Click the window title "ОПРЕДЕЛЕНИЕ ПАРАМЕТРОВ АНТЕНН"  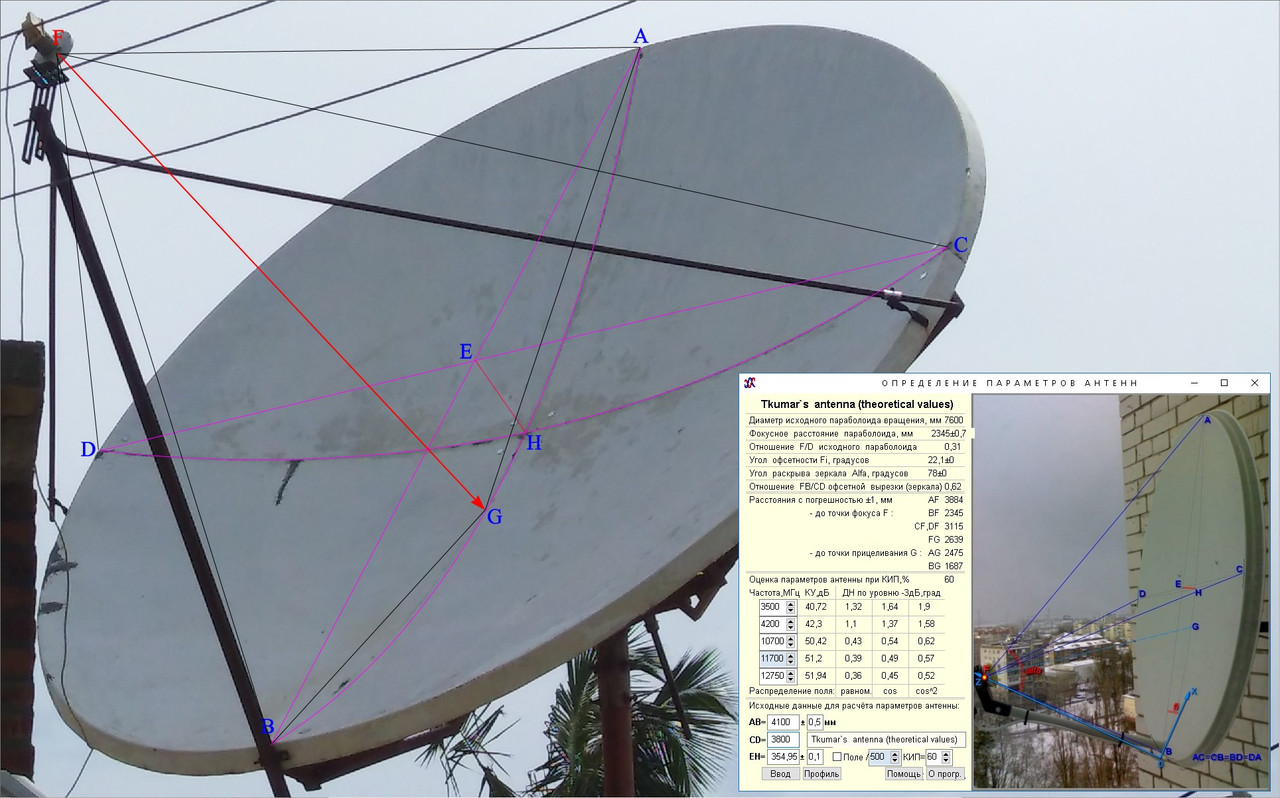point(1009,383)
